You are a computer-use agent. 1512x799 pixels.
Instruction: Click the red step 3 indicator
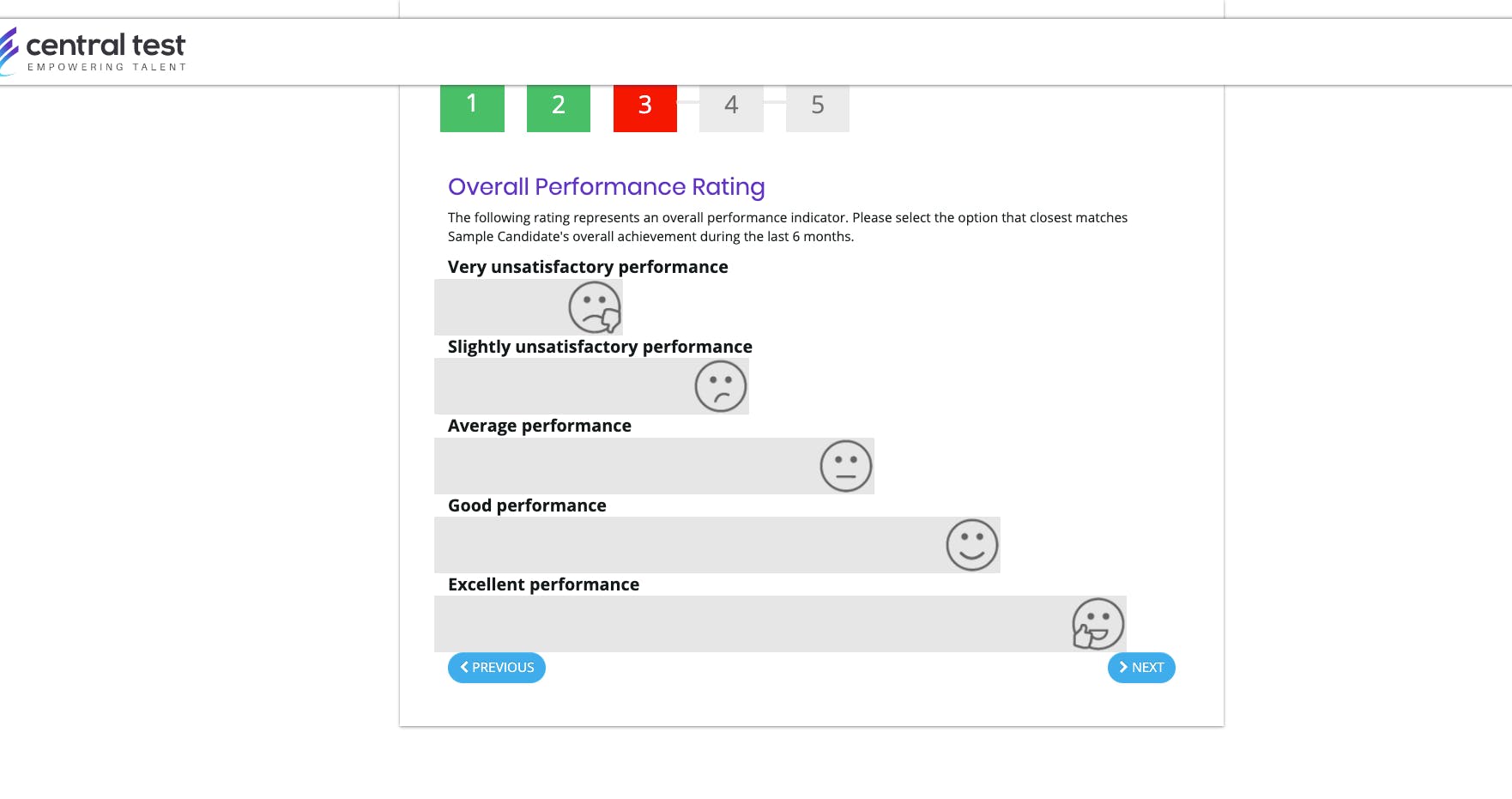(645, 108)
